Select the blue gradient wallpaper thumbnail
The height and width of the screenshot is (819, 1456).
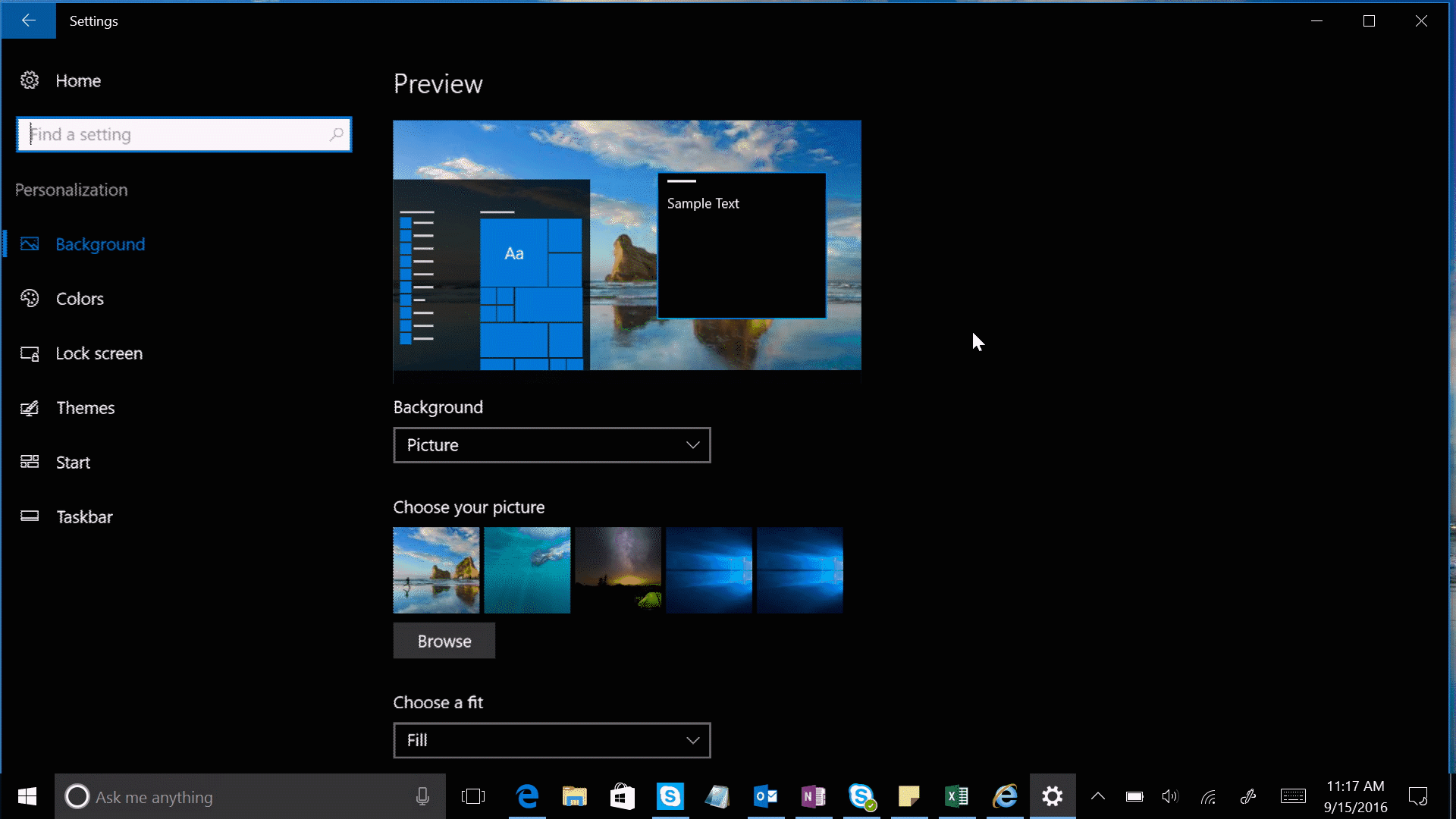[708, 570]
